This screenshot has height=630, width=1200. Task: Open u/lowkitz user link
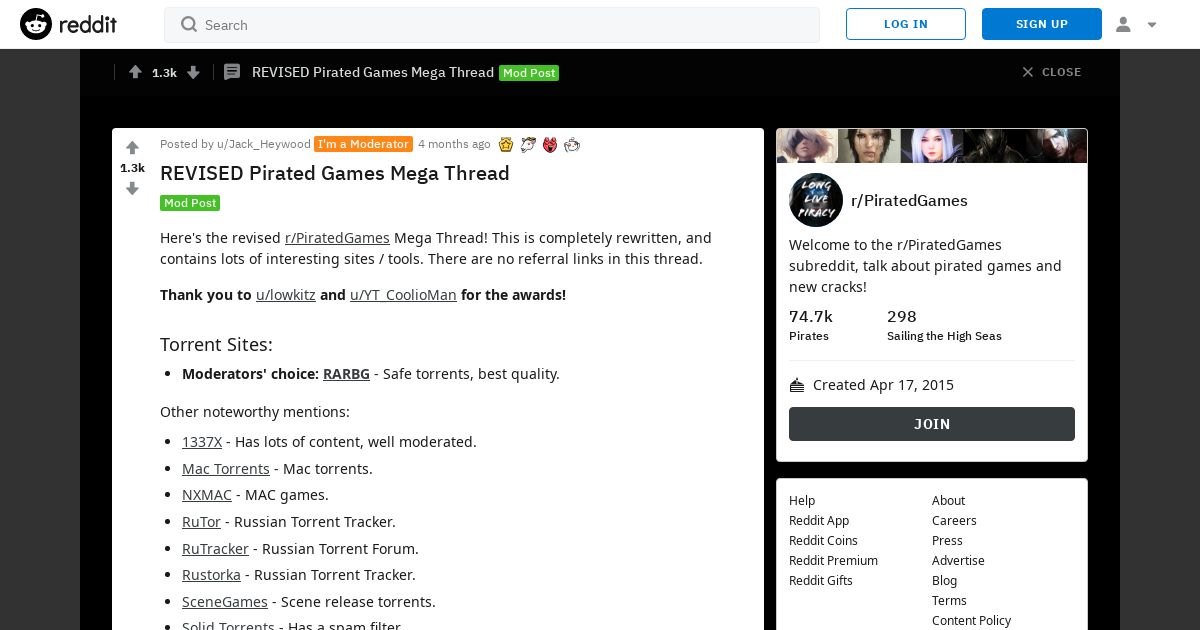coord(286,295)
